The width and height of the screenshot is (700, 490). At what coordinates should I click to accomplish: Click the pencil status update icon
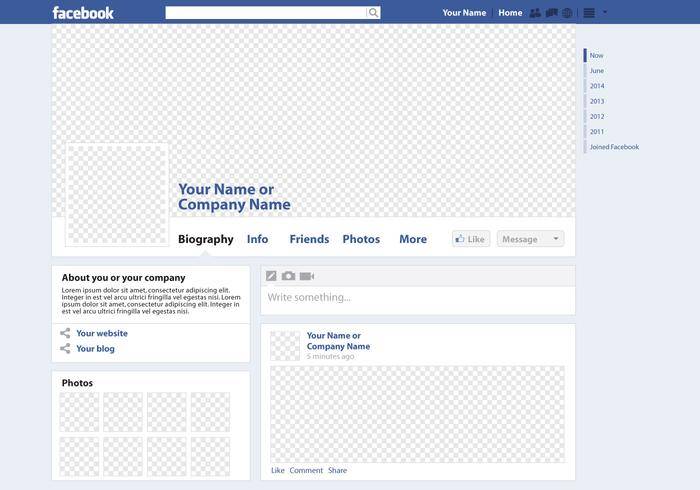click(271, 276)
